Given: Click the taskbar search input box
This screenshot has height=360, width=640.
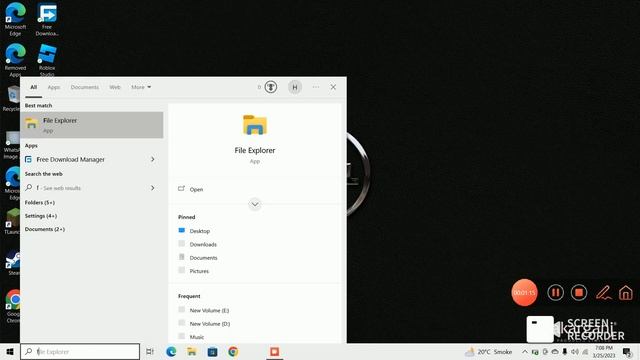Looking at the screenshot, I should [x=80, y=351].
